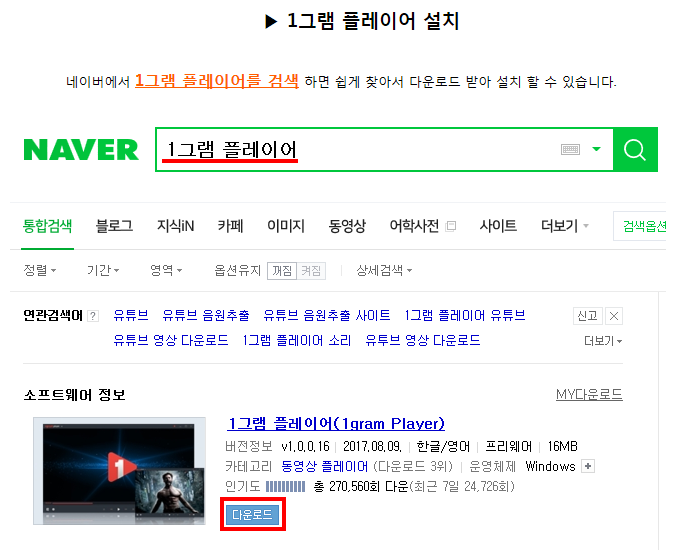Switch to the 블로그 tab

(114, 226)
